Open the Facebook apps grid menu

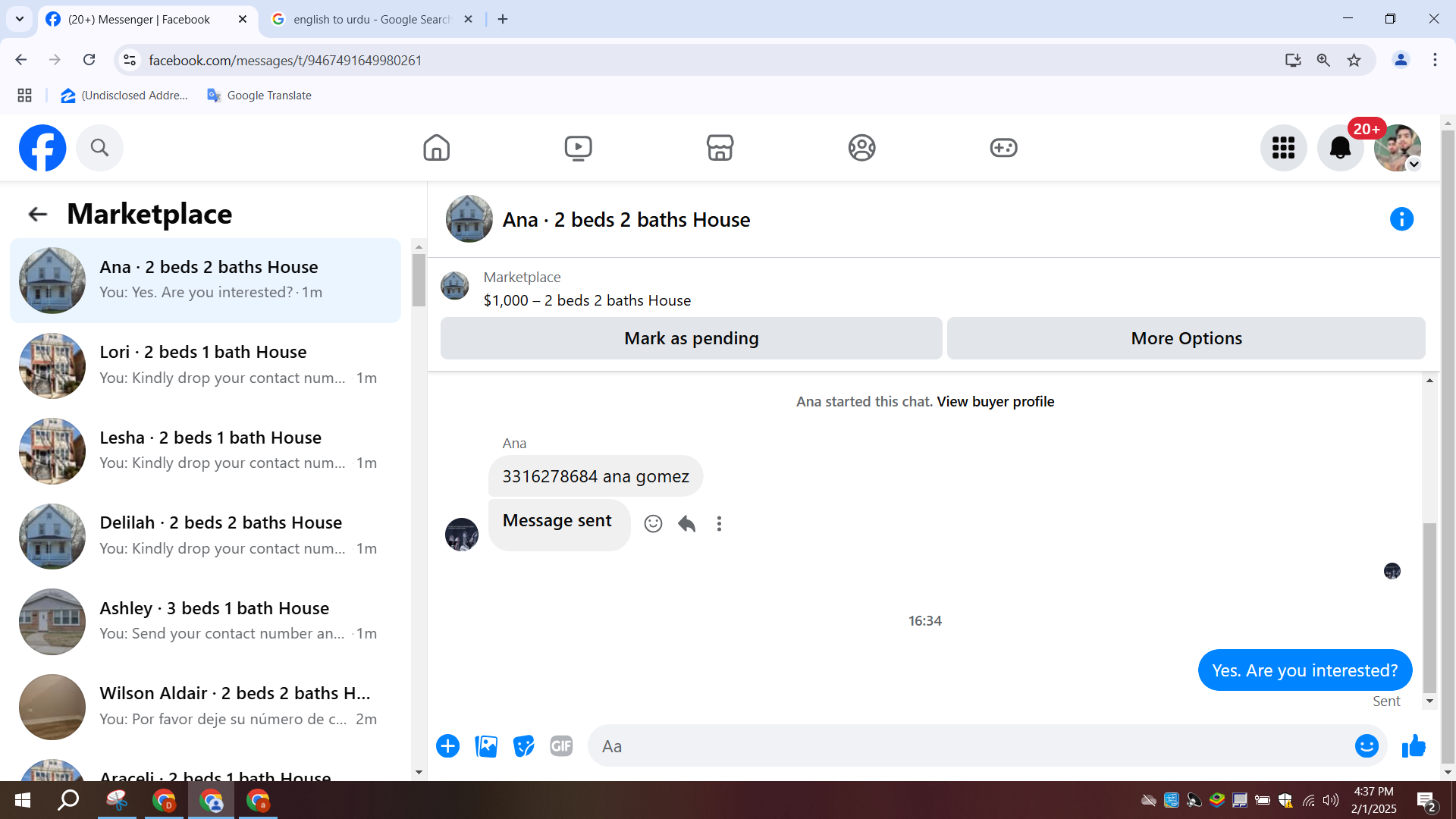point(1283,148)
